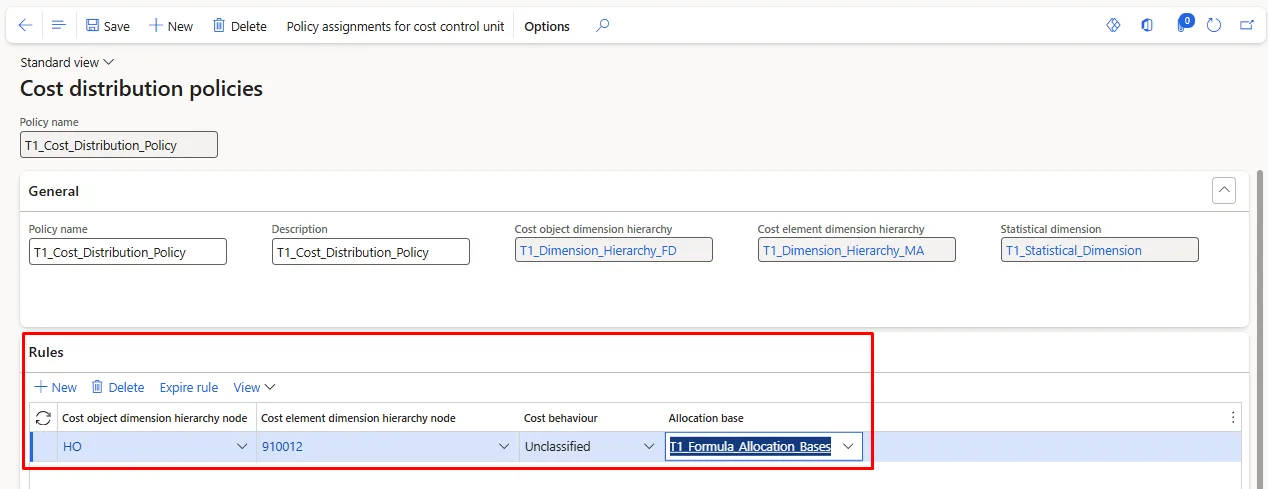This screenshot has height=489, width=1268.
Task: Add a new rule in Rules
Action: coord(55,387)
